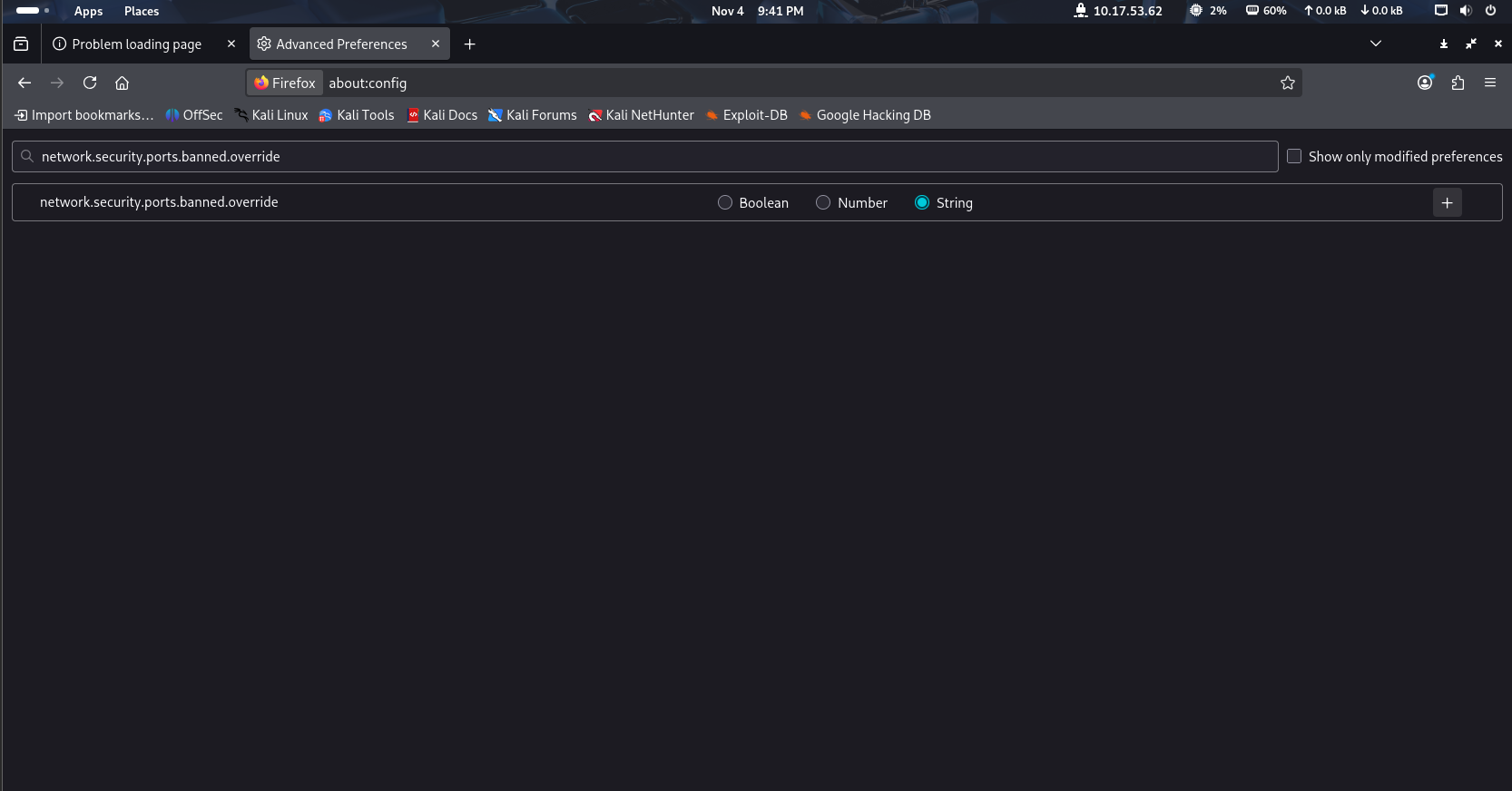The image size is (1512, 791).
Task: Bookmark this page with star icon
Action: (x=1287, y=83)
